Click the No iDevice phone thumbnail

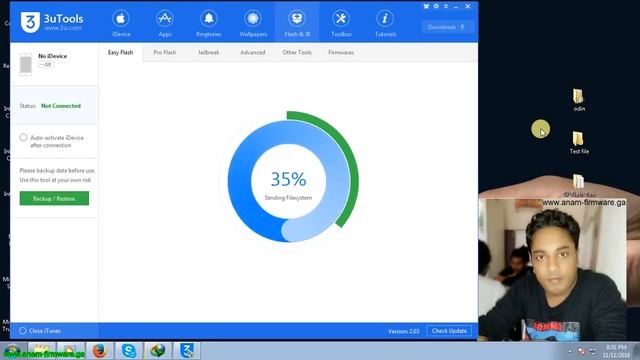(x=26, y=64)
